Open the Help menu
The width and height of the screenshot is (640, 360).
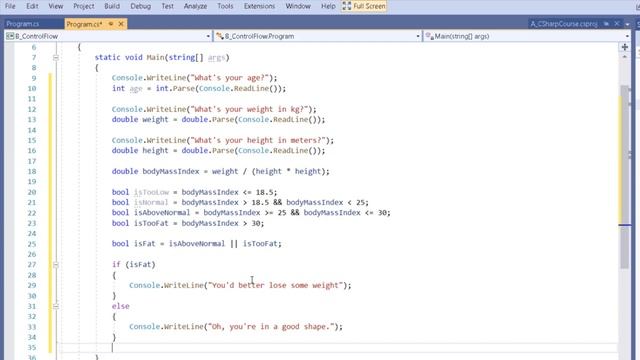(x=328, y=6)
